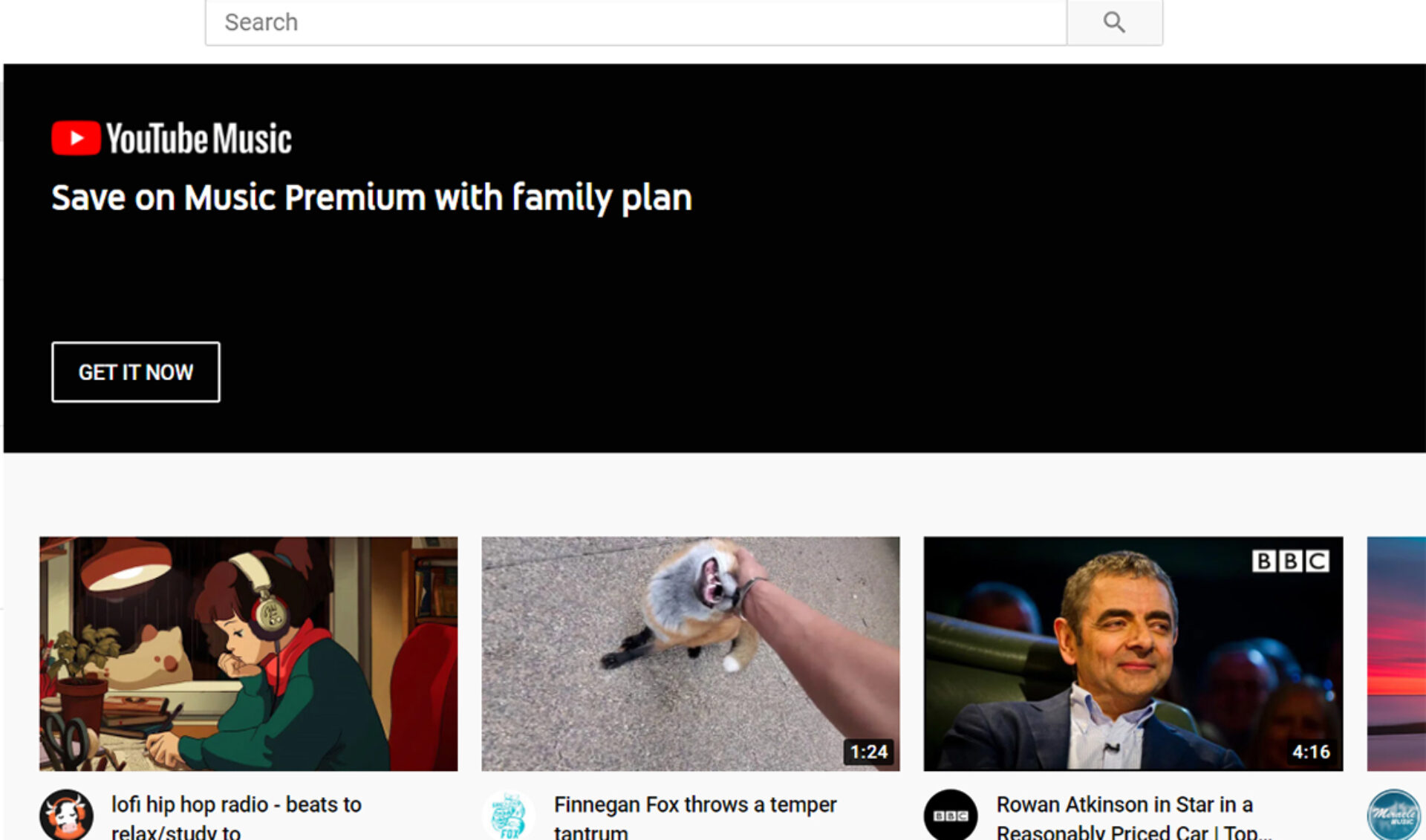Play the lofi girl studying thumbnail
Screen dimensions: 1426x840
click(x=249, y=654)
